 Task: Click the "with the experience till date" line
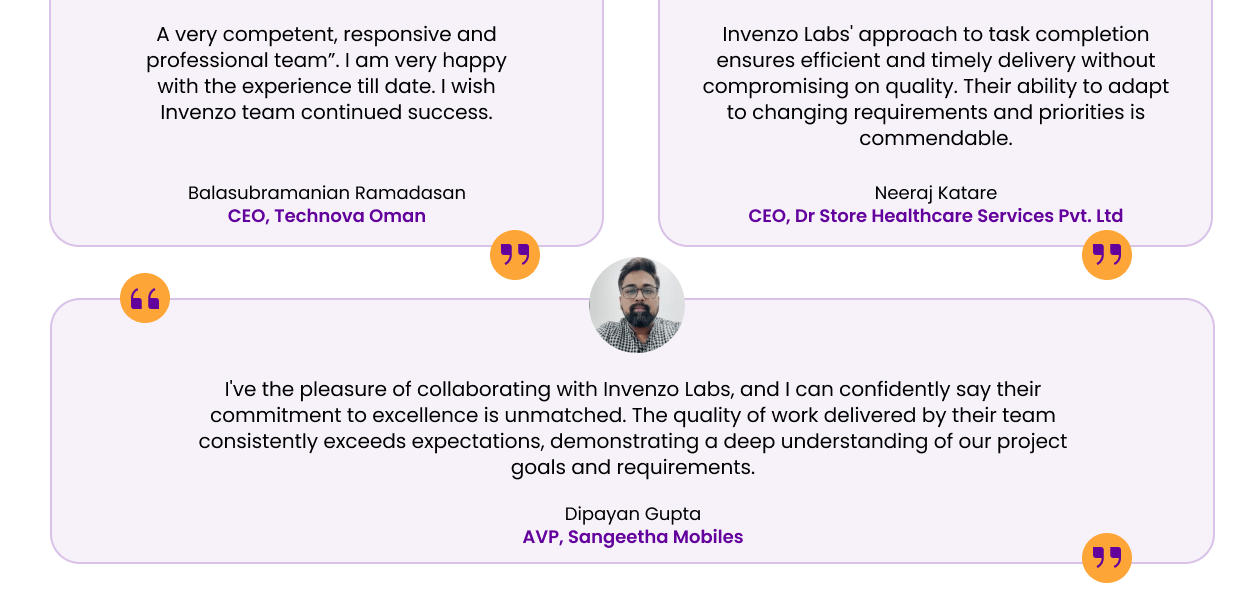pyautogui.click(x=327, y=86)
